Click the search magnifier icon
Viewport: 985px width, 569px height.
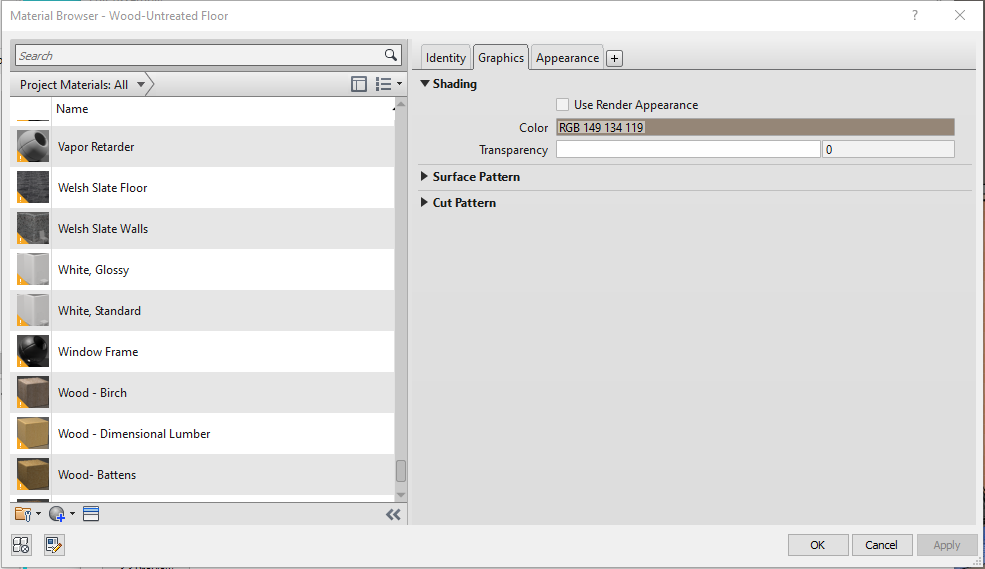point(391,56)
